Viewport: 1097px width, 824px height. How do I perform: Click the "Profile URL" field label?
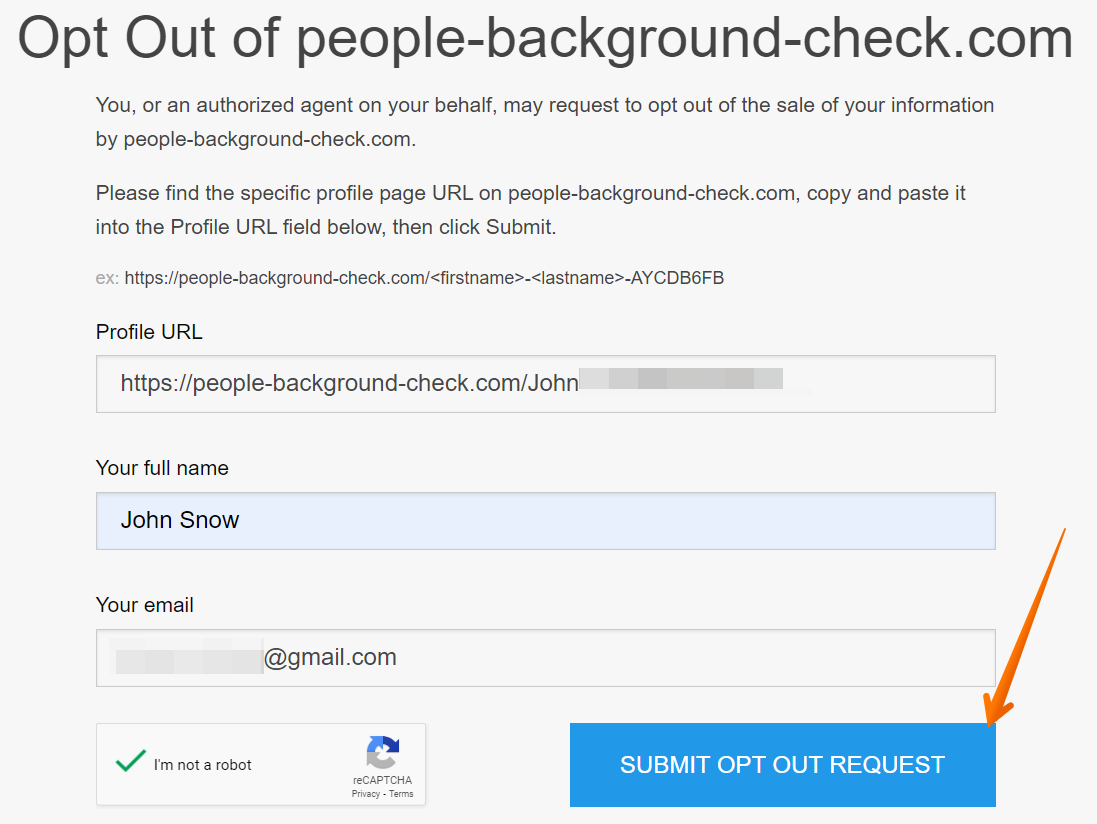(148, 332)
